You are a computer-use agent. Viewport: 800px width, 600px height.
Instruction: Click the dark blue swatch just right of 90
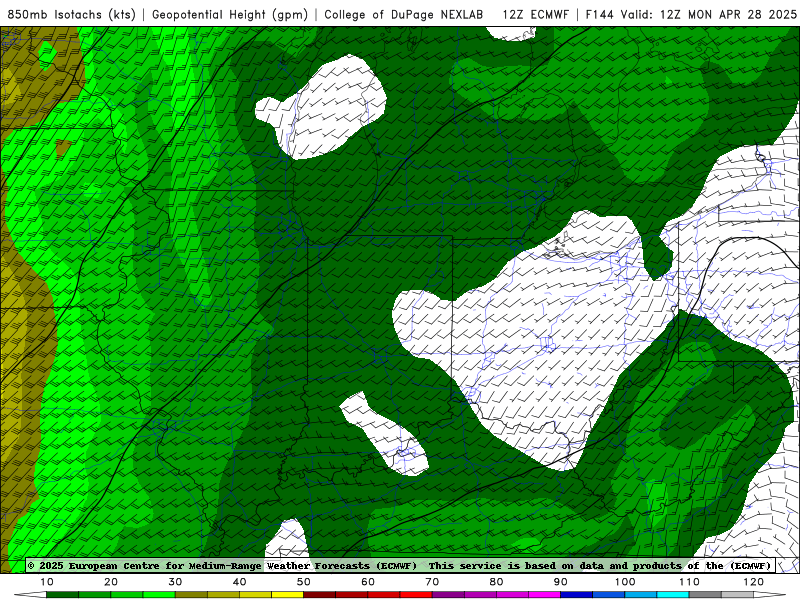pos(577,595)
